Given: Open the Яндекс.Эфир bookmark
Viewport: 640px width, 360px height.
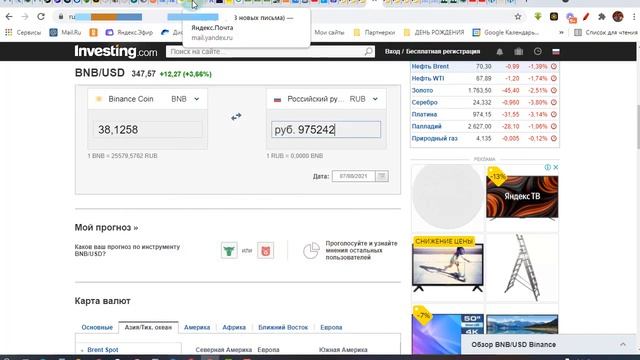Looking at the screenshot, I should click(x=129, y=32).
